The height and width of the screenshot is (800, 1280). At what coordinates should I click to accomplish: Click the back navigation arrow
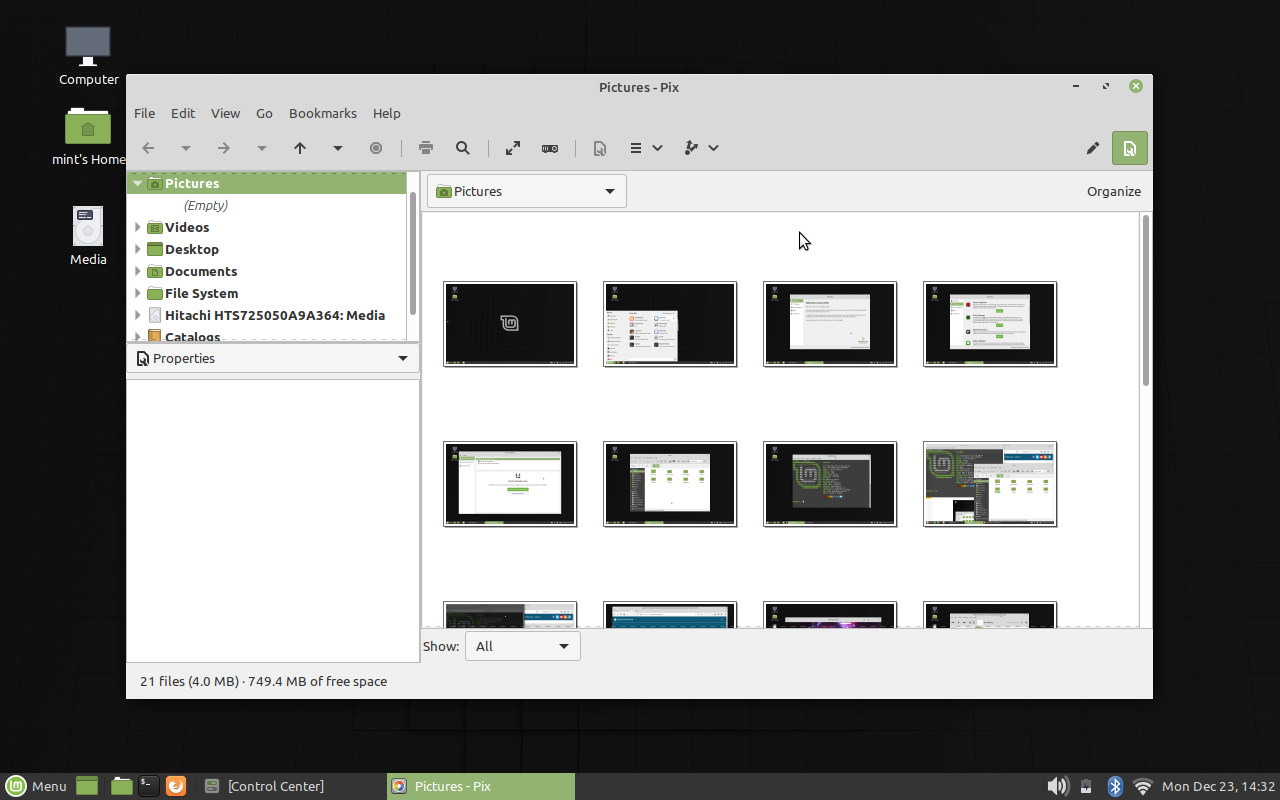click(x=148, y=148)
